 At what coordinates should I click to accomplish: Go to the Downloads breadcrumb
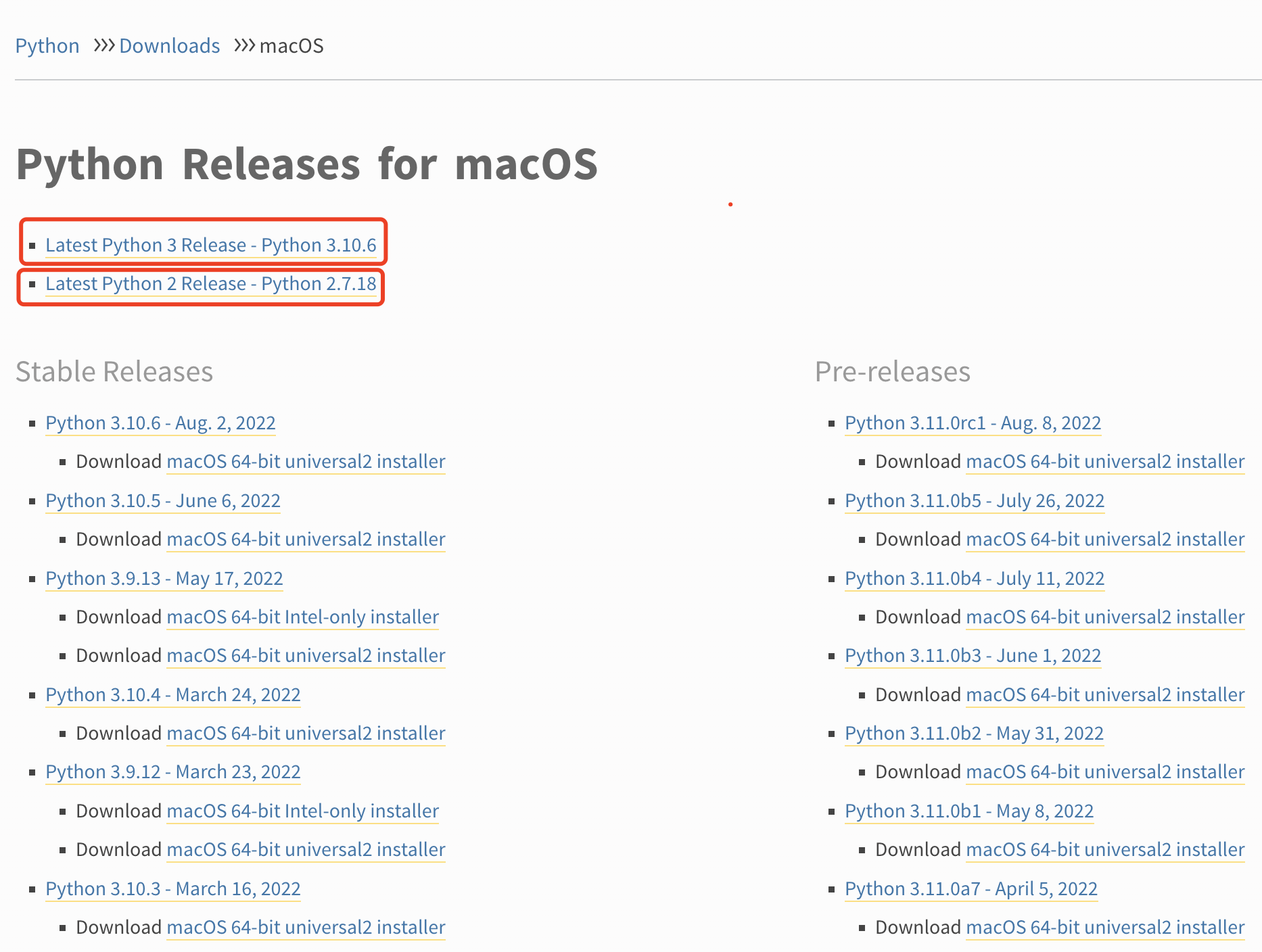point(169,46)
